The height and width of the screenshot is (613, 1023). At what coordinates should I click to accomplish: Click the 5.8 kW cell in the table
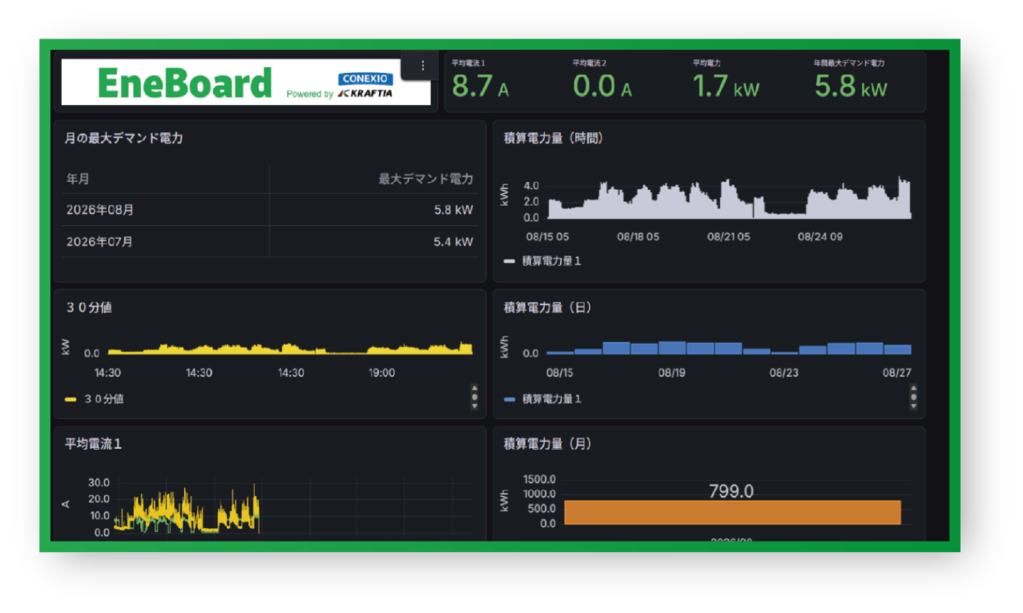pyautogui.click(x=453, y=210)
